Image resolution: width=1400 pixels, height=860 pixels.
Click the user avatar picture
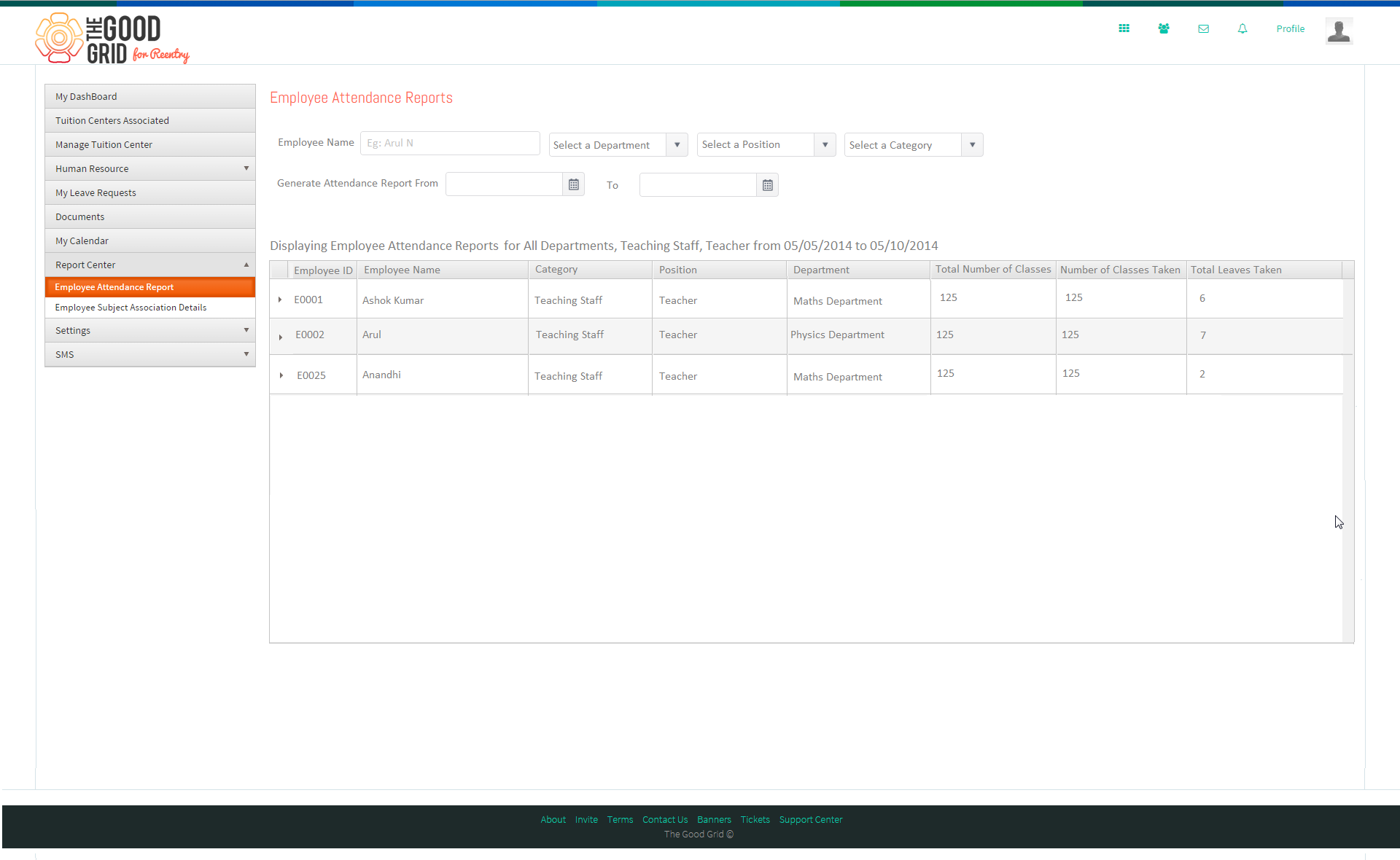1339,31
